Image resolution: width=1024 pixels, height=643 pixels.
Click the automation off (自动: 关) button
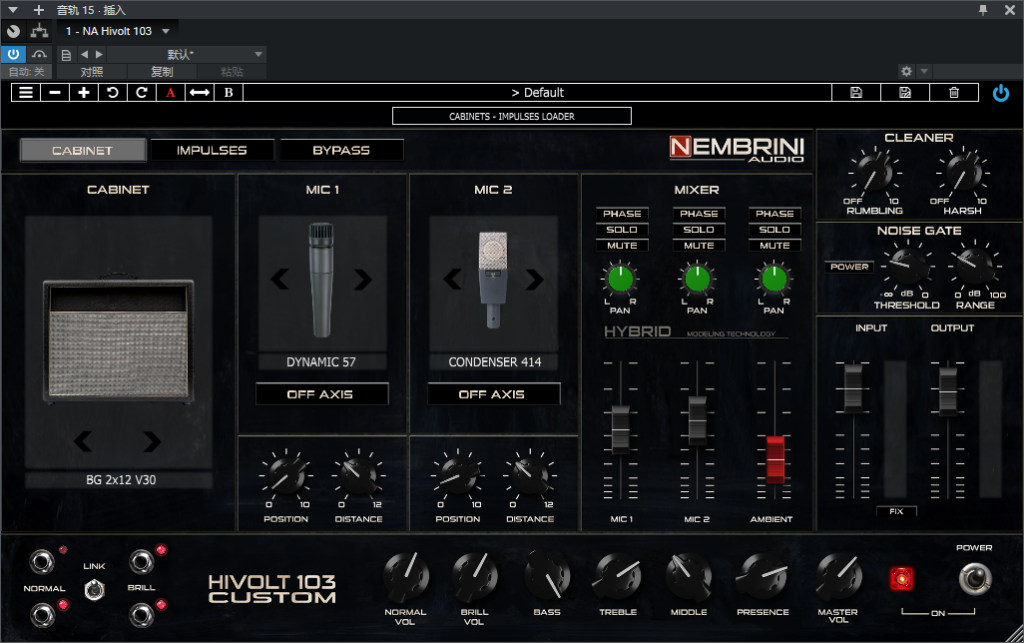(x=27, y=72)
